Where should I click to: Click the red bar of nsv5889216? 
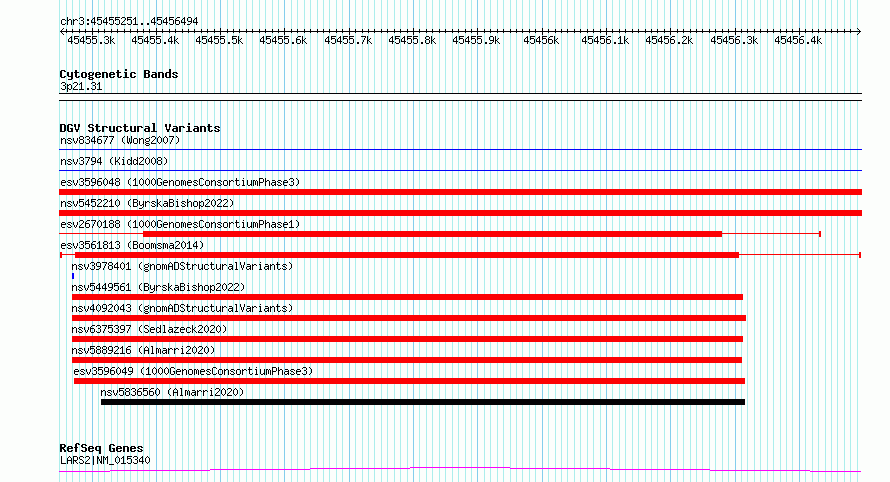406,360
